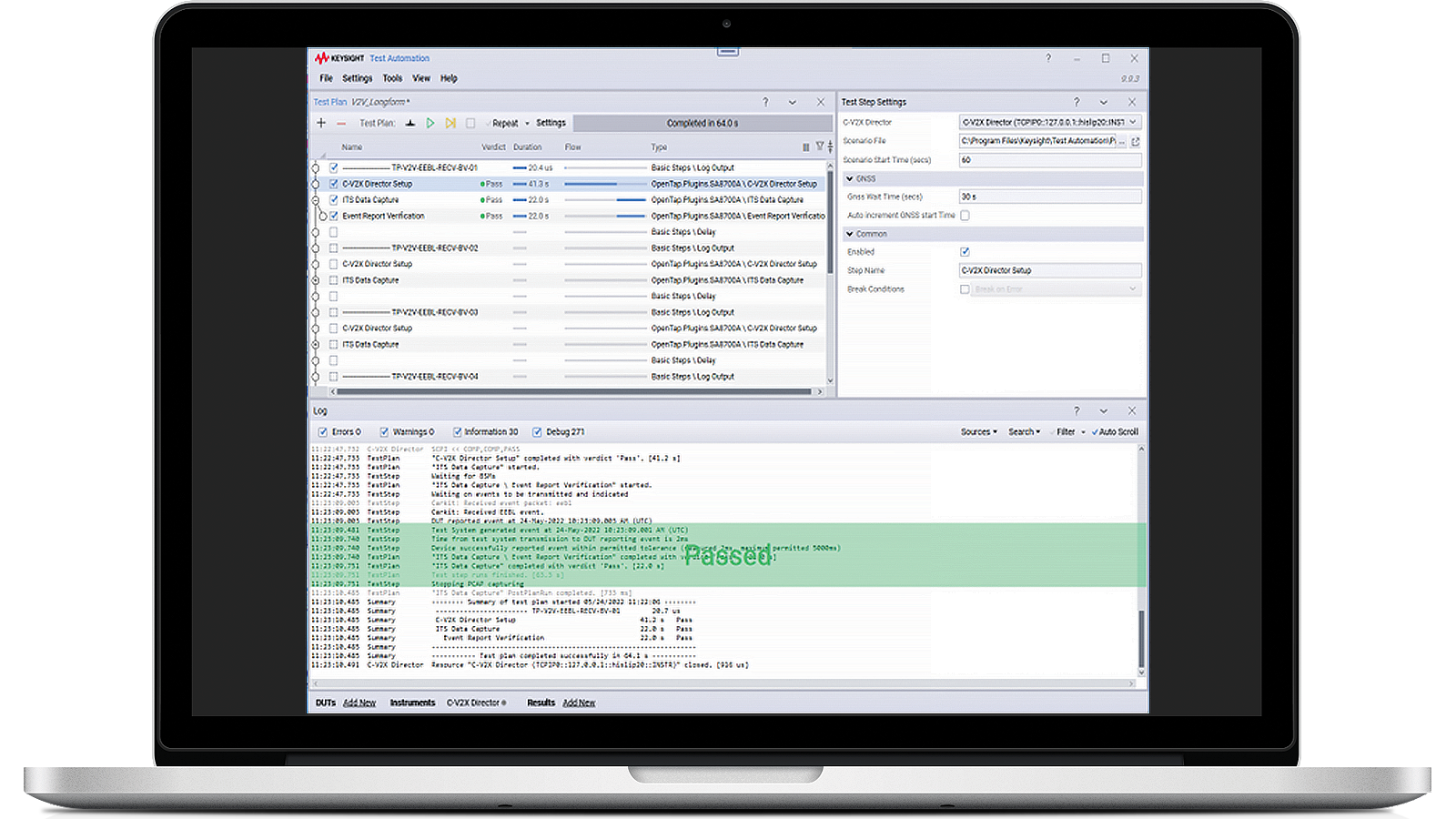
Task: Click the stop test plan square icon
Action: point(470,123)
